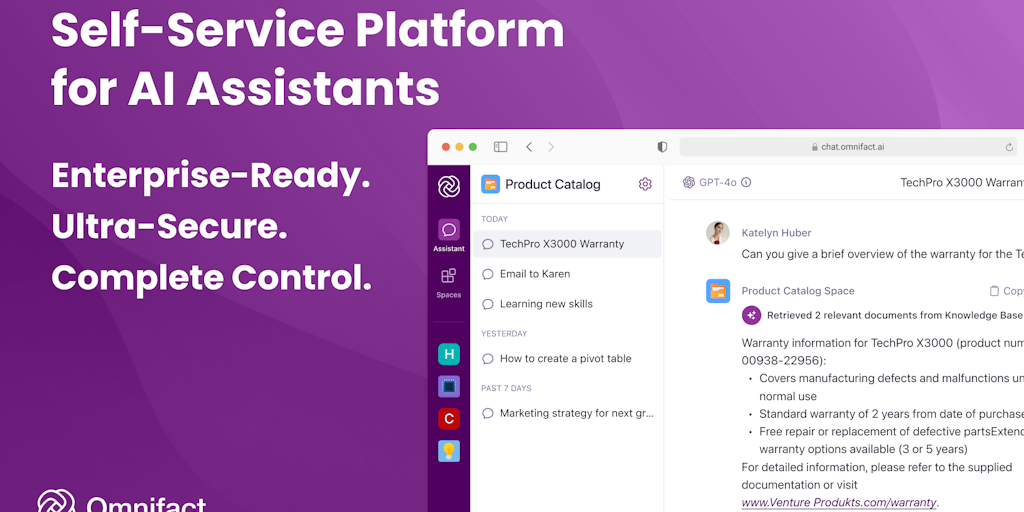The width and height of the screenshot is (1024, 512).
Task: Click the privacy shield icon in browser toolbar
Action: tap(662, 147)
